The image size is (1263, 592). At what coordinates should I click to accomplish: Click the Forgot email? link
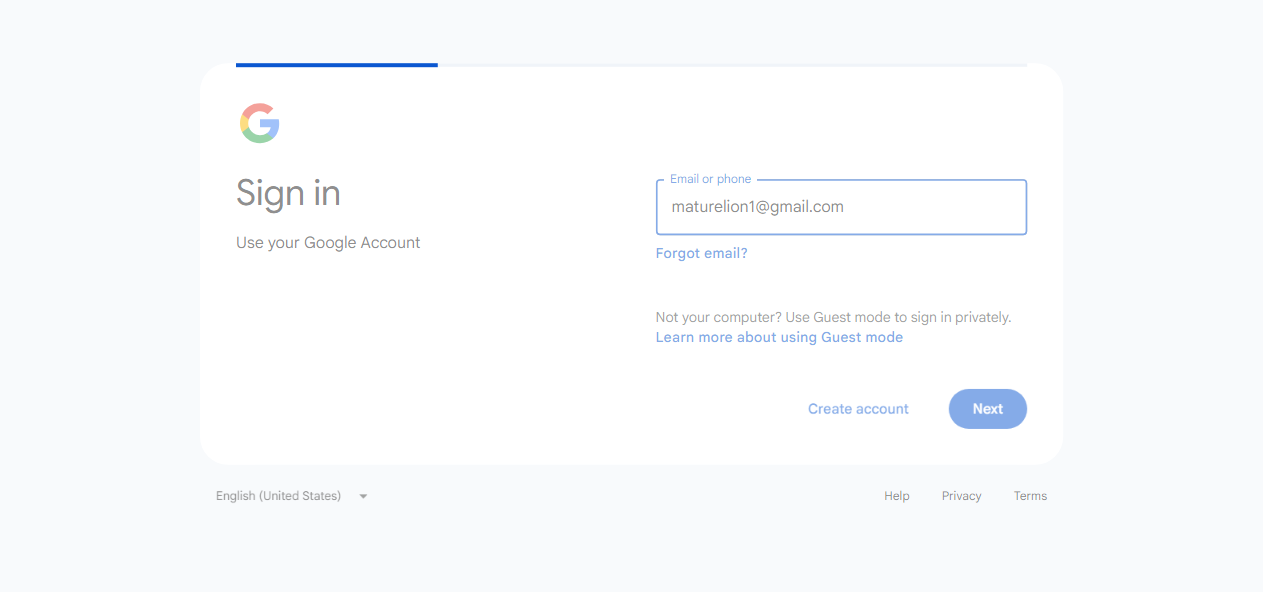click(x=701, y=253)
